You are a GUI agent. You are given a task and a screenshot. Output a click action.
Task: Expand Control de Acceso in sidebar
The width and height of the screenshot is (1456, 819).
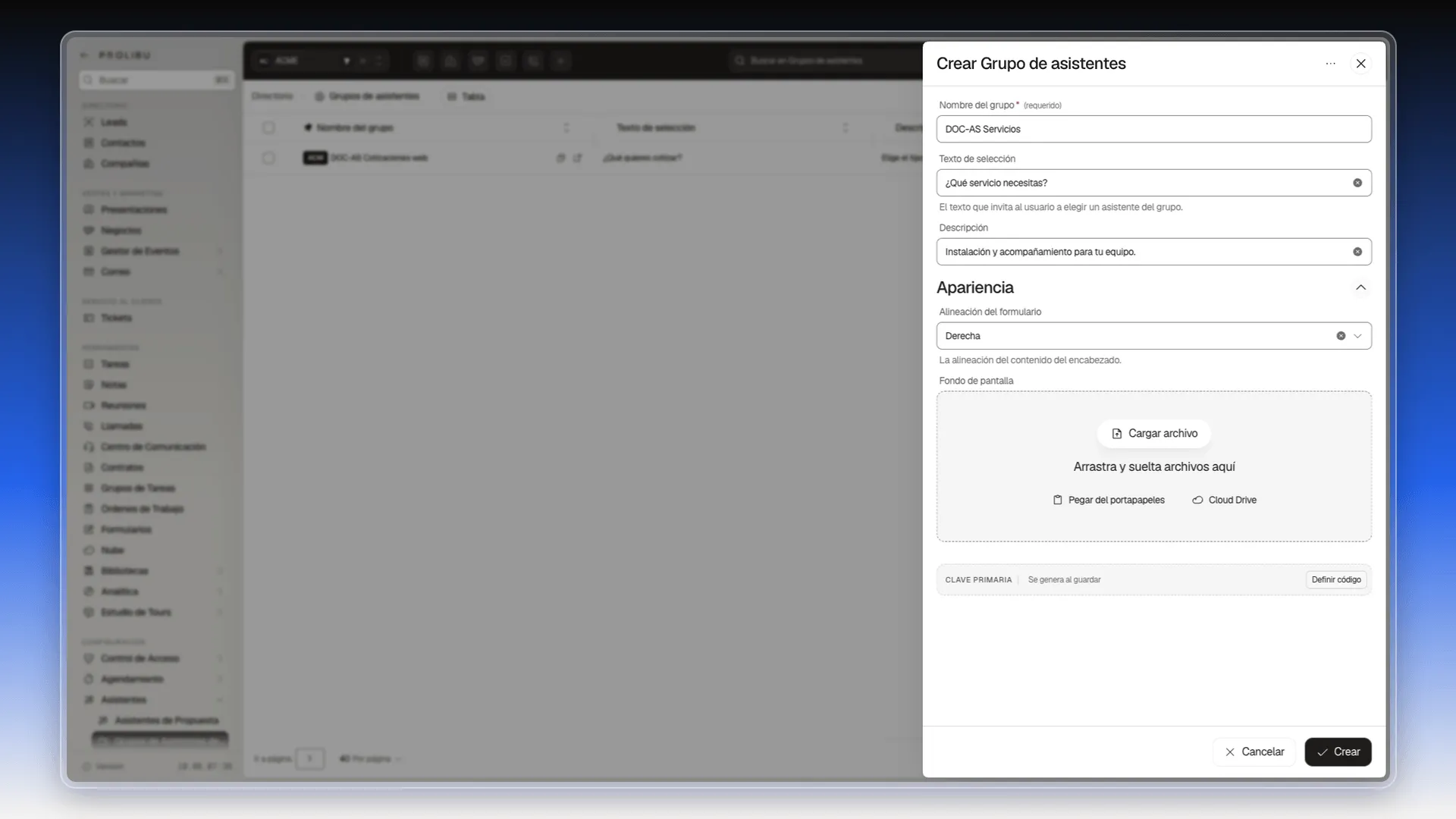click(x=220, y=658)
